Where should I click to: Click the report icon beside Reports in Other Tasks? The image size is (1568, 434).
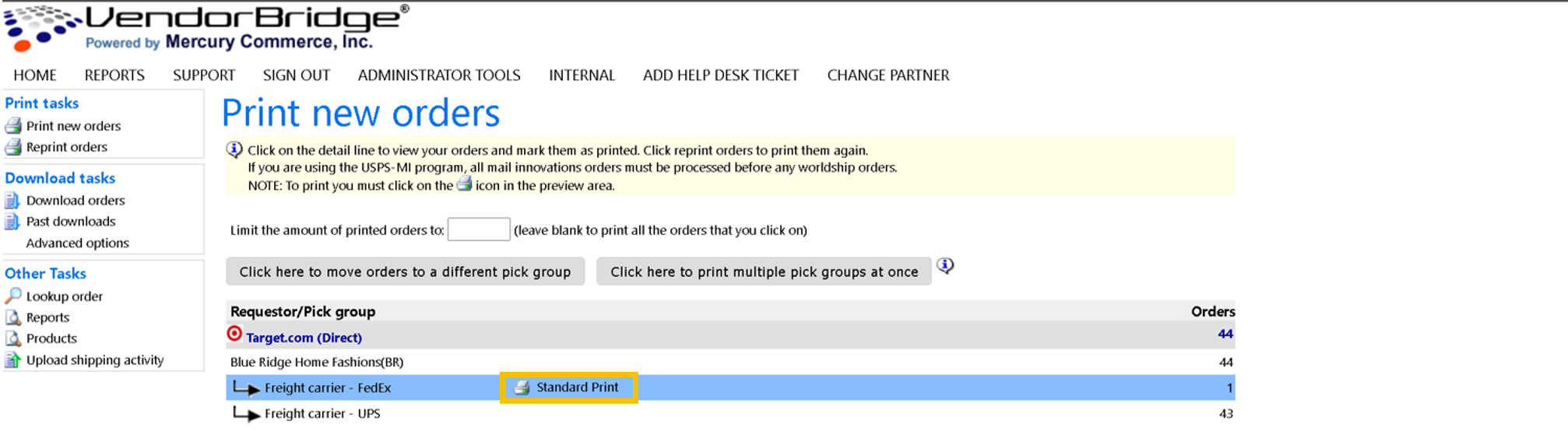13,317
